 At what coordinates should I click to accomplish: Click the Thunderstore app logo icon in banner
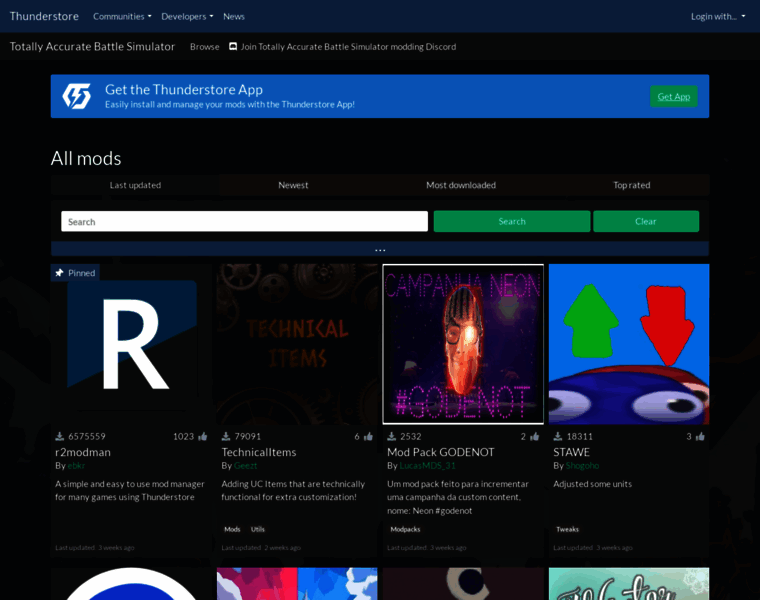coord(76,96)
